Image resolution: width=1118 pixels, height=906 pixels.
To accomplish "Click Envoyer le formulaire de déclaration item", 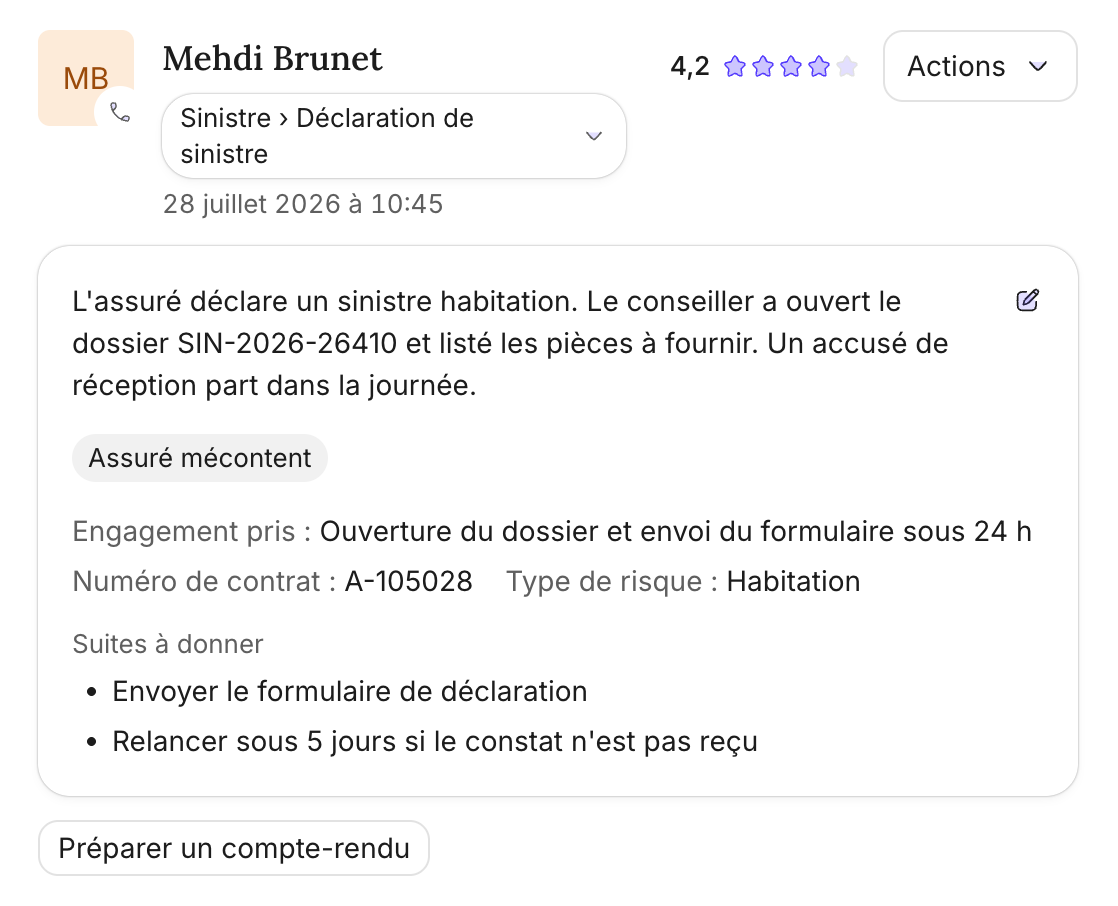I will click(349, 691).
